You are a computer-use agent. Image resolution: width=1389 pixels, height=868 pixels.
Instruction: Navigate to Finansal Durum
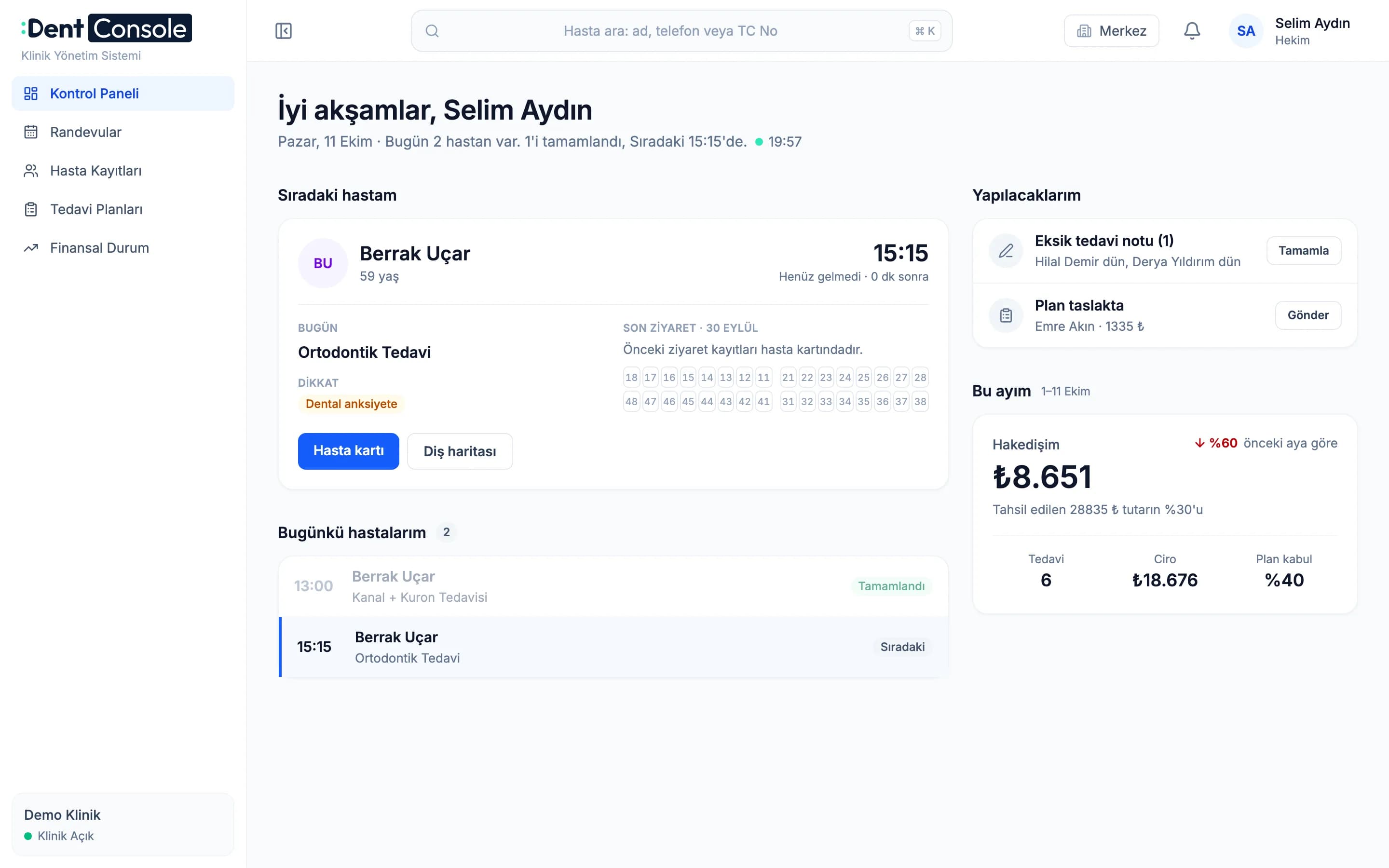pyautogui.click(x=123, y=248)
